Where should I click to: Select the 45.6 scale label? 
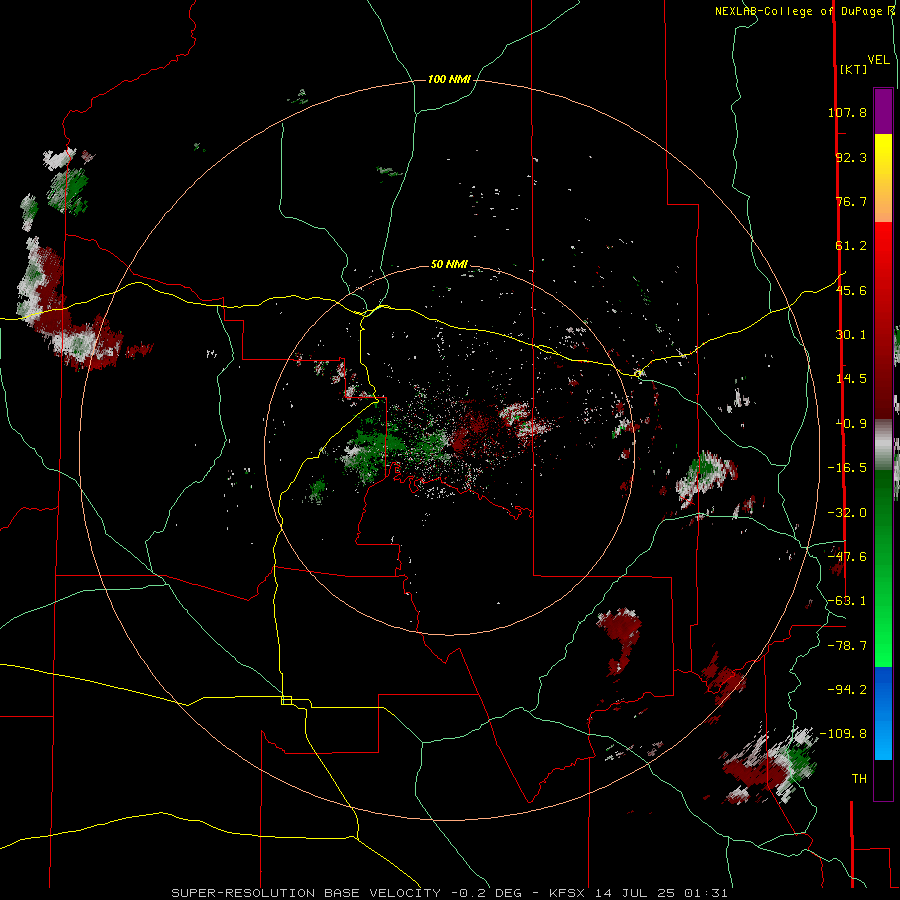pos(851,290)
